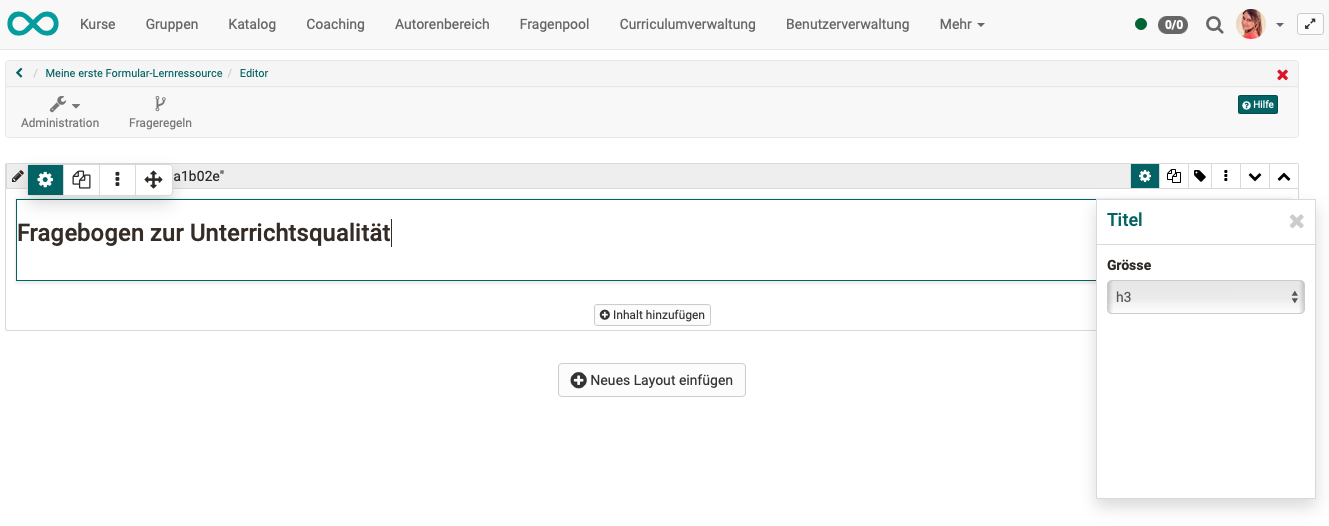Click the duplicate layout icon on the right
Image resolution: width=1329 pixels, height=526 pixels.
click(1173, 176)
